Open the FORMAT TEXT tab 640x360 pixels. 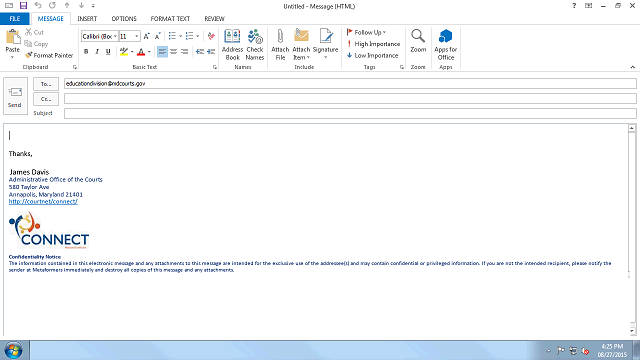click(x=170, y=19)
